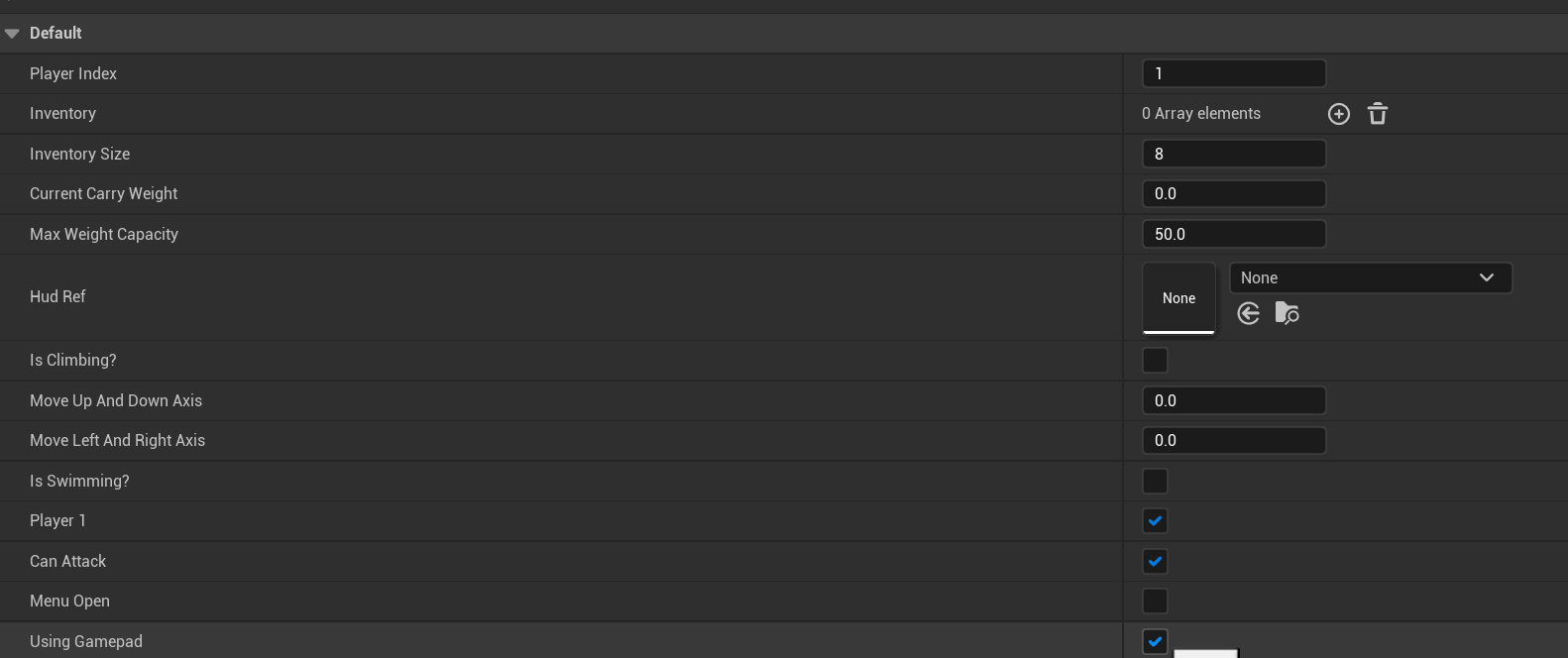The height and width of the screenshot is (658, 1568).
Task: Select the Default category header label
Action: click(x=56, y=34)
